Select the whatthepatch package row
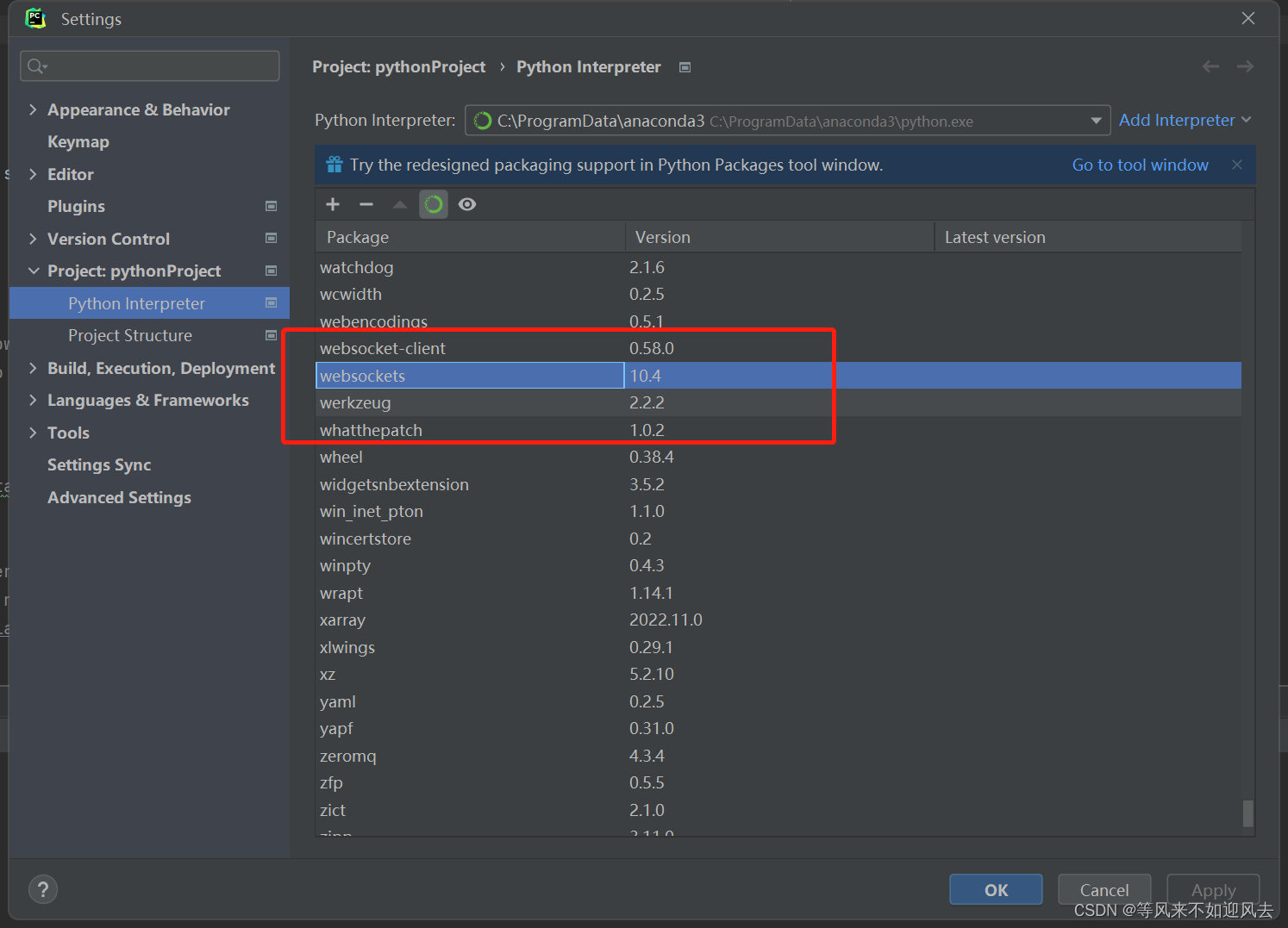Screen dimensions: 1288x928 778,430
